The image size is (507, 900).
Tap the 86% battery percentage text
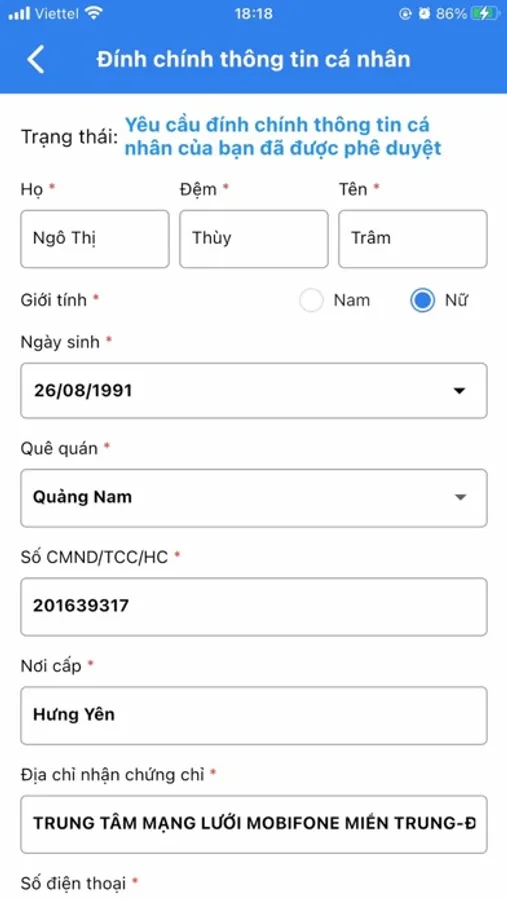pyautogui.click(x=451, y=14)
